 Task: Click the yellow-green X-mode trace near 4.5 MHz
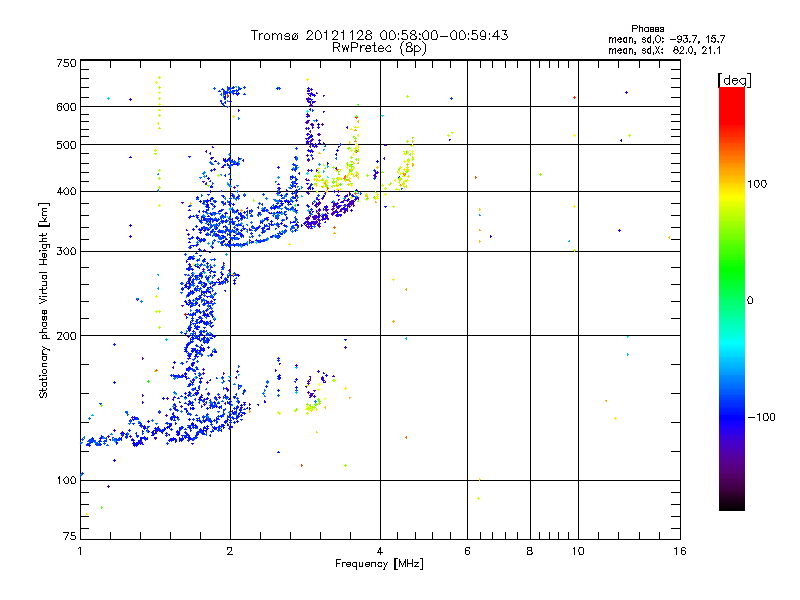tap(403, 171)
